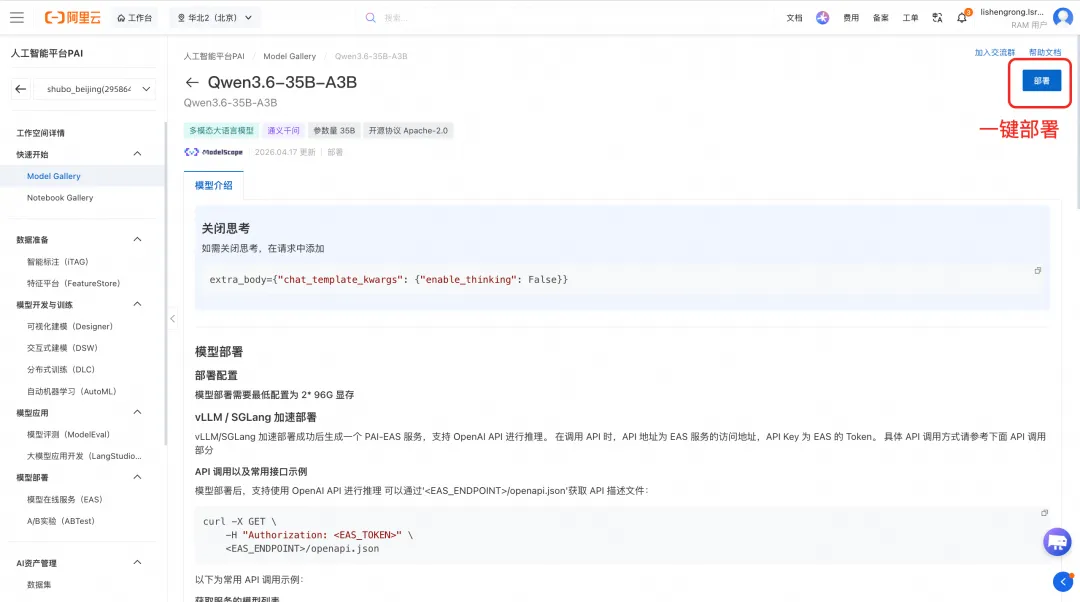1080x602 pixels.
Task: Open 费用 in top navigation
Action: tap(851, 18)
